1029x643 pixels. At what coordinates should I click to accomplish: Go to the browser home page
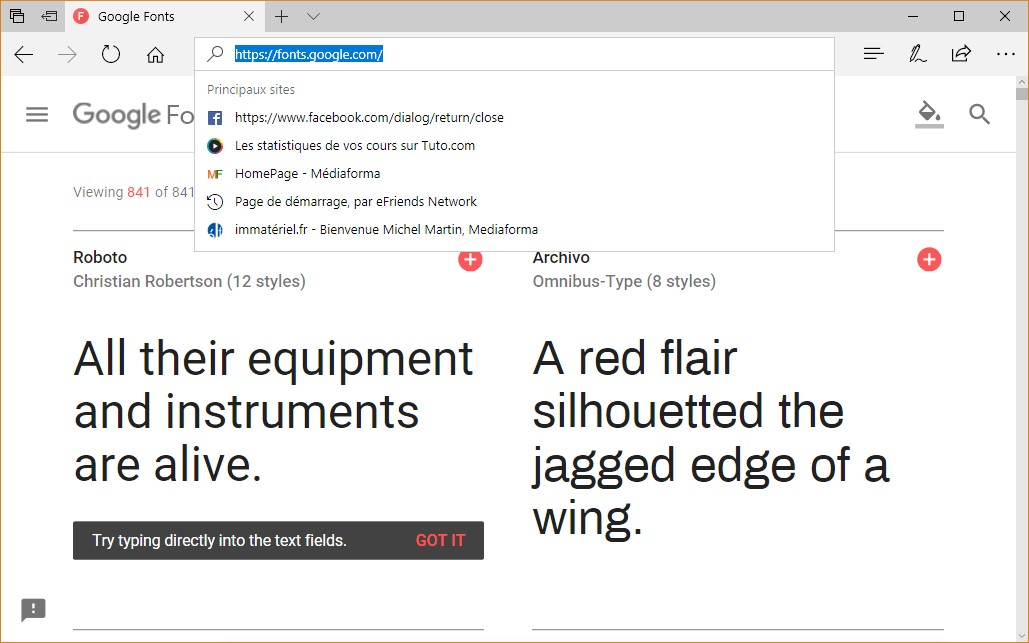tap(155, 54)
